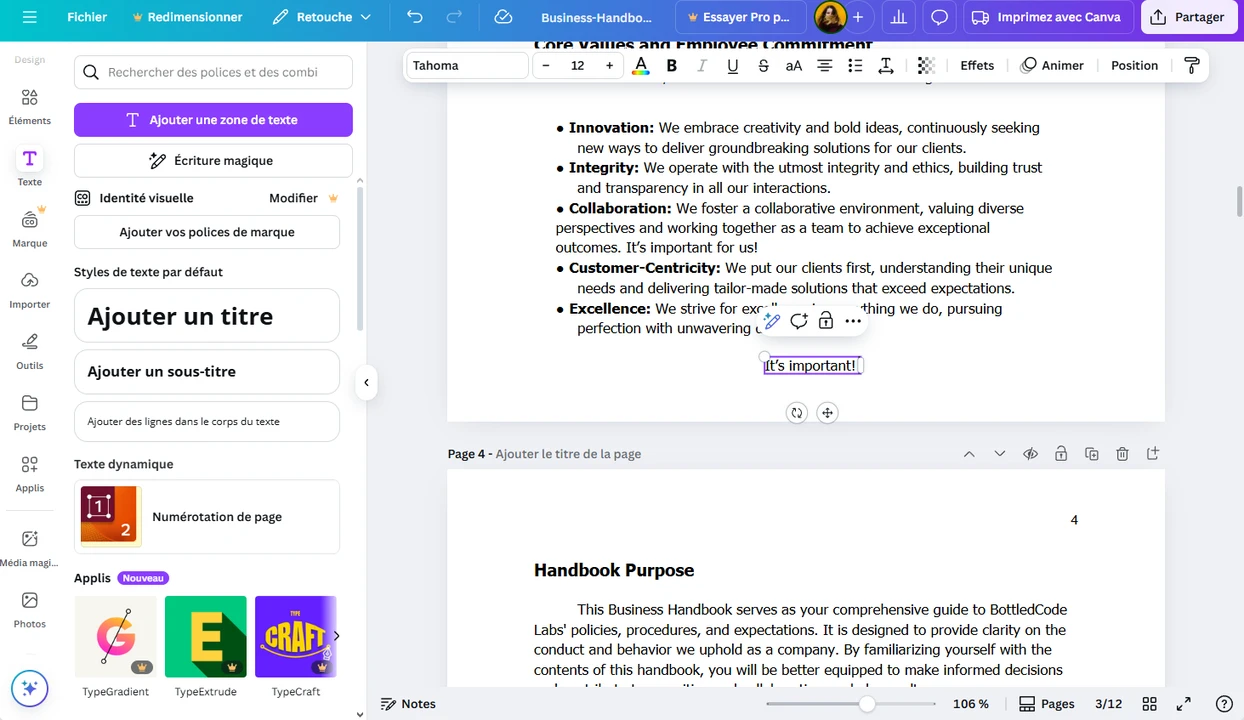This screenshot has height=720, width=1244.
Task: Delete Page 4 with the trash icon
Action: coord(1122,454)
